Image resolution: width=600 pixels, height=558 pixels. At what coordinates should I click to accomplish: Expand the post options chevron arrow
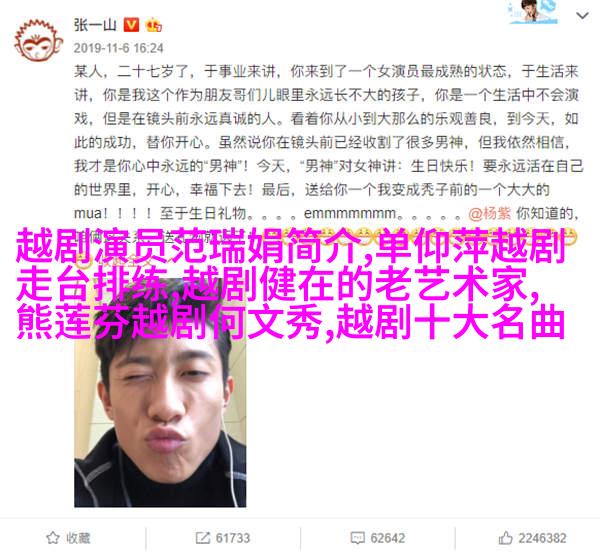pyautogui.click(x=582, y=16)
